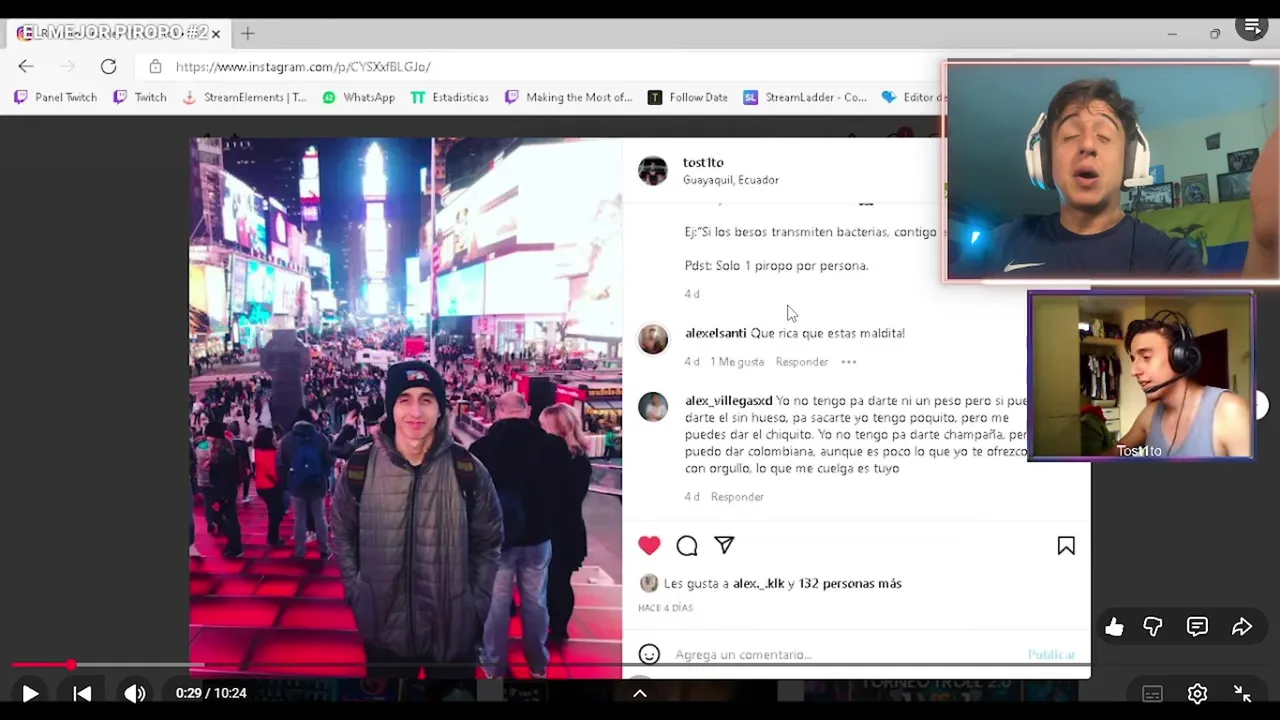
Task: Click HACE 4 DÍAS post timestamp
Action: pos(665,608)
